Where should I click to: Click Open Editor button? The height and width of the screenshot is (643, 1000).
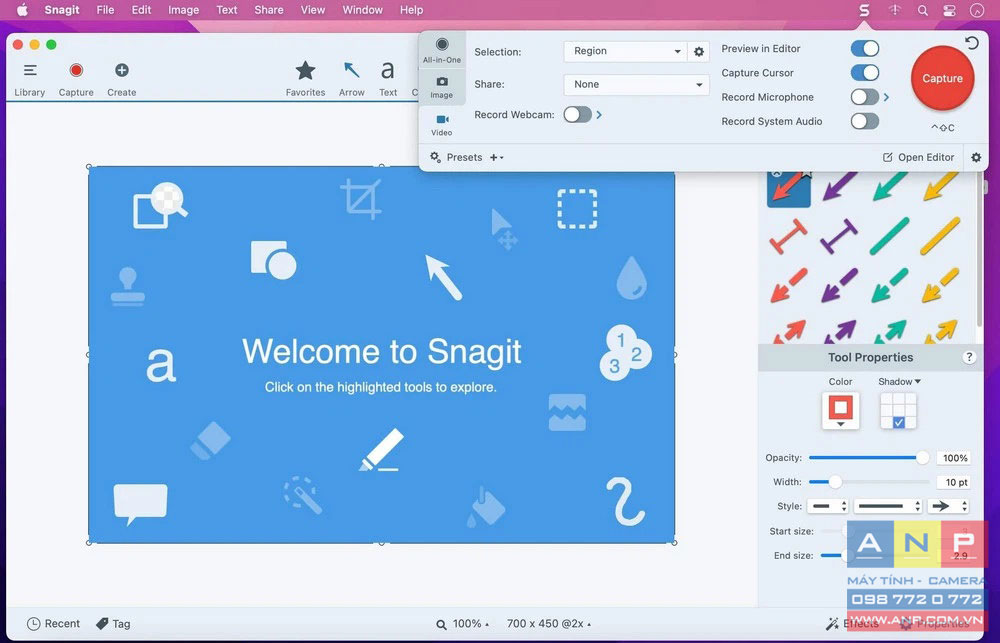pos(918,157)
